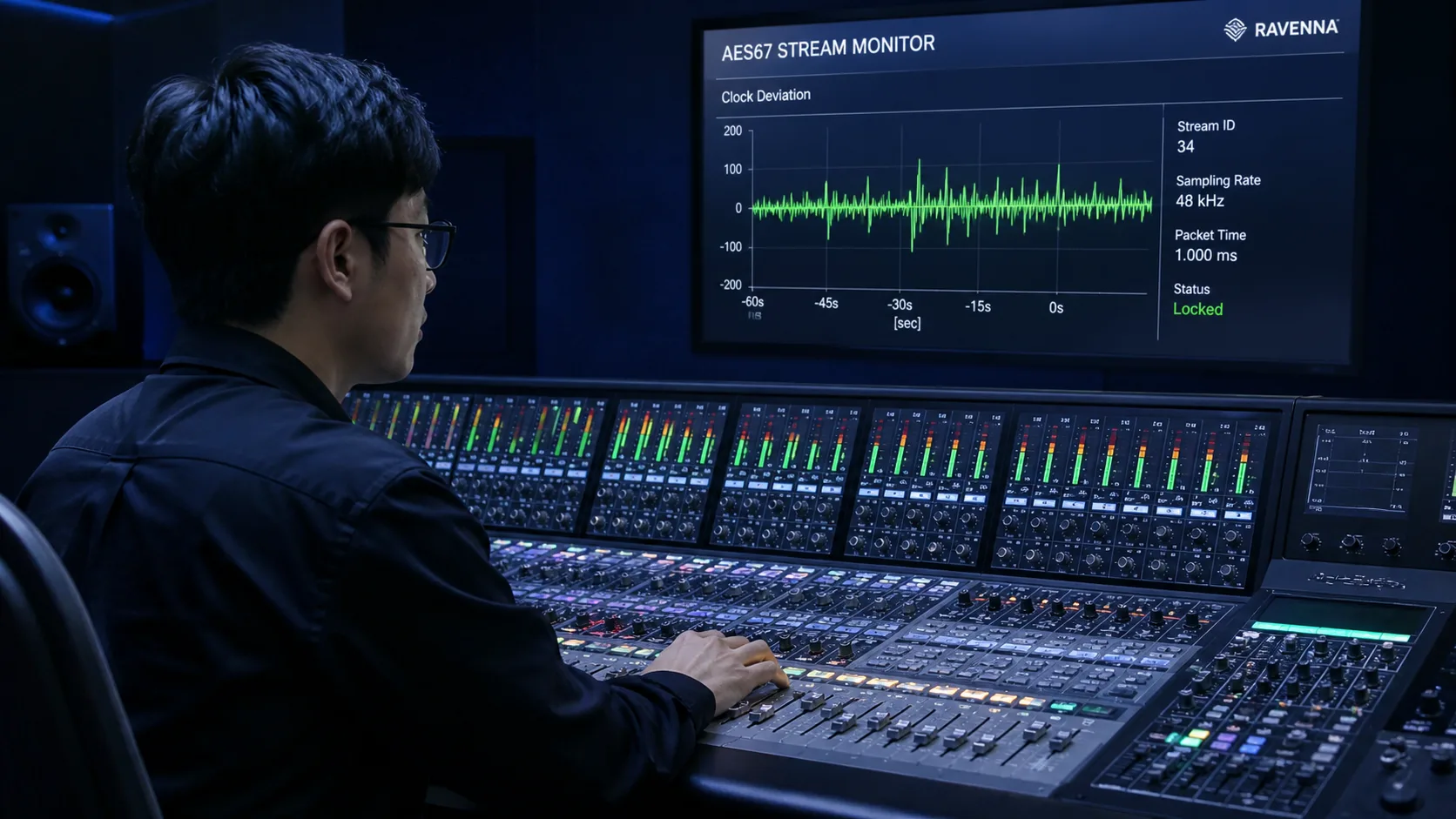Click the '0s' time axis label
1456x819 pixels.
coord(1056,307)
